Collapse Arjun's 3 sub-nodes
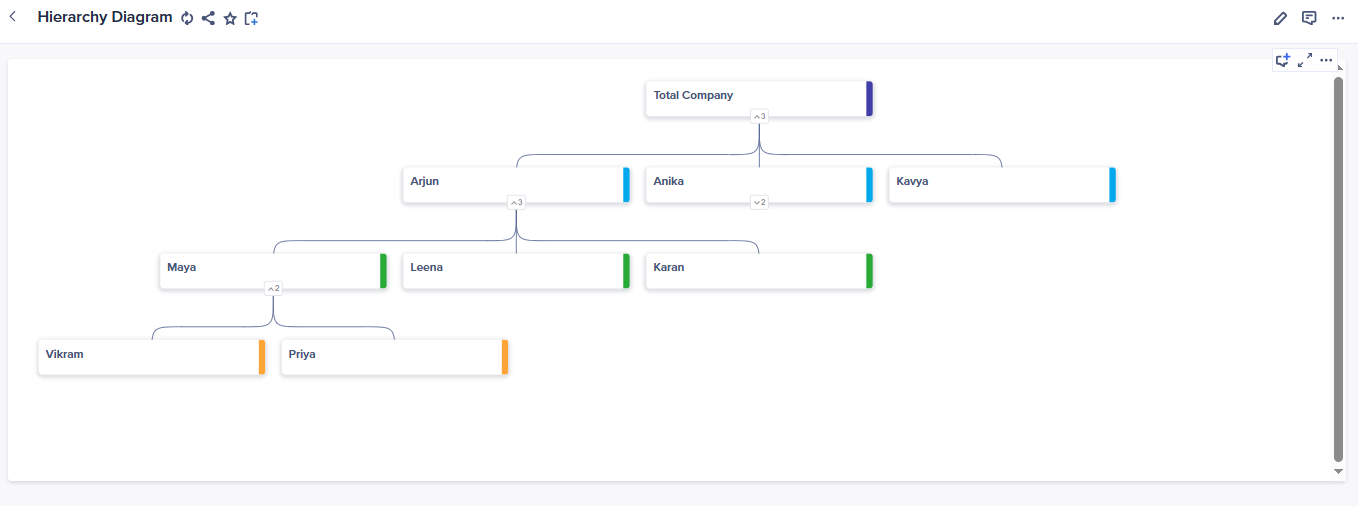 (516, 202)
